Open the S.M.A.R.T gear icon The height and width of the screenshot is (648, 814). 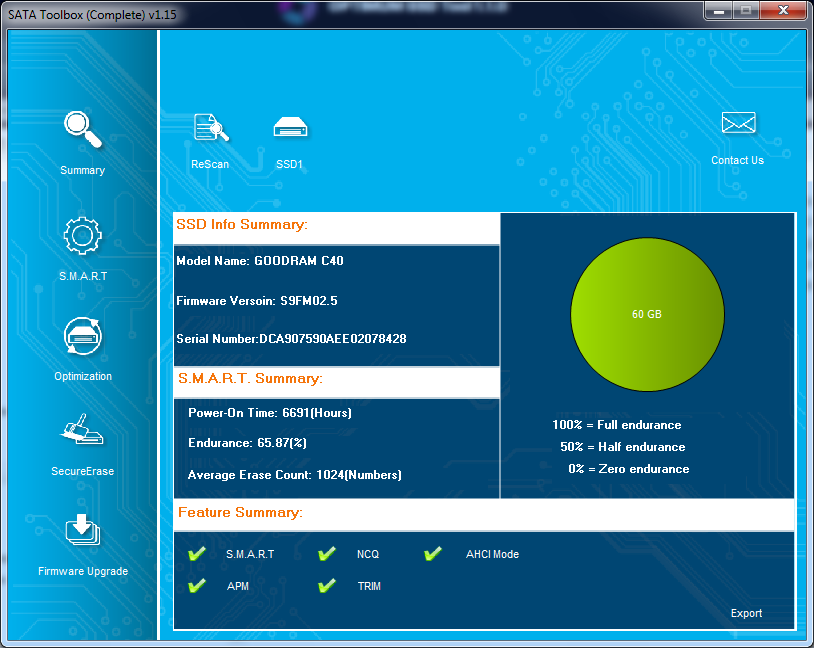83,236
